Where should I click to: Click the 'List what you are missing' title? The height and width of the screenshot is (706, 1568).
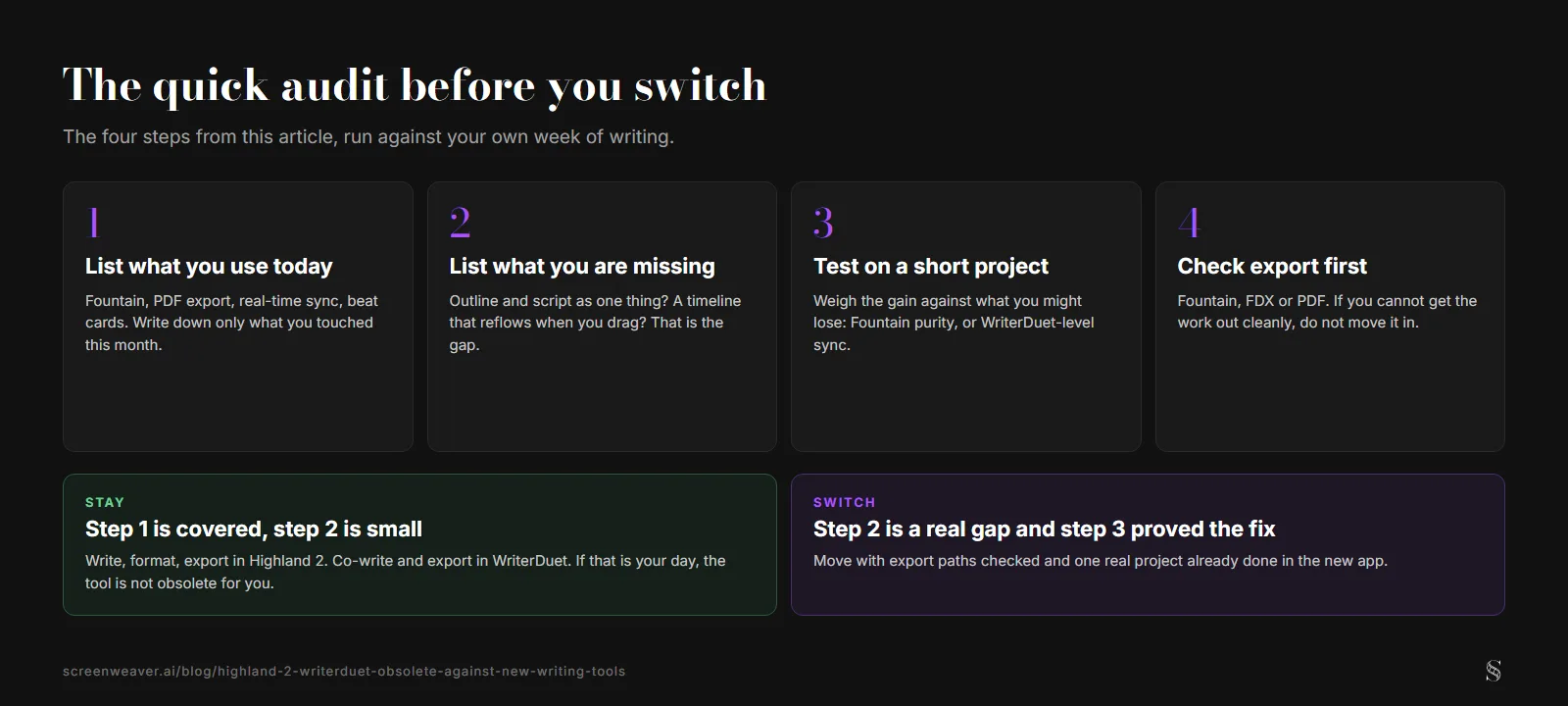(x=582, y=266)
